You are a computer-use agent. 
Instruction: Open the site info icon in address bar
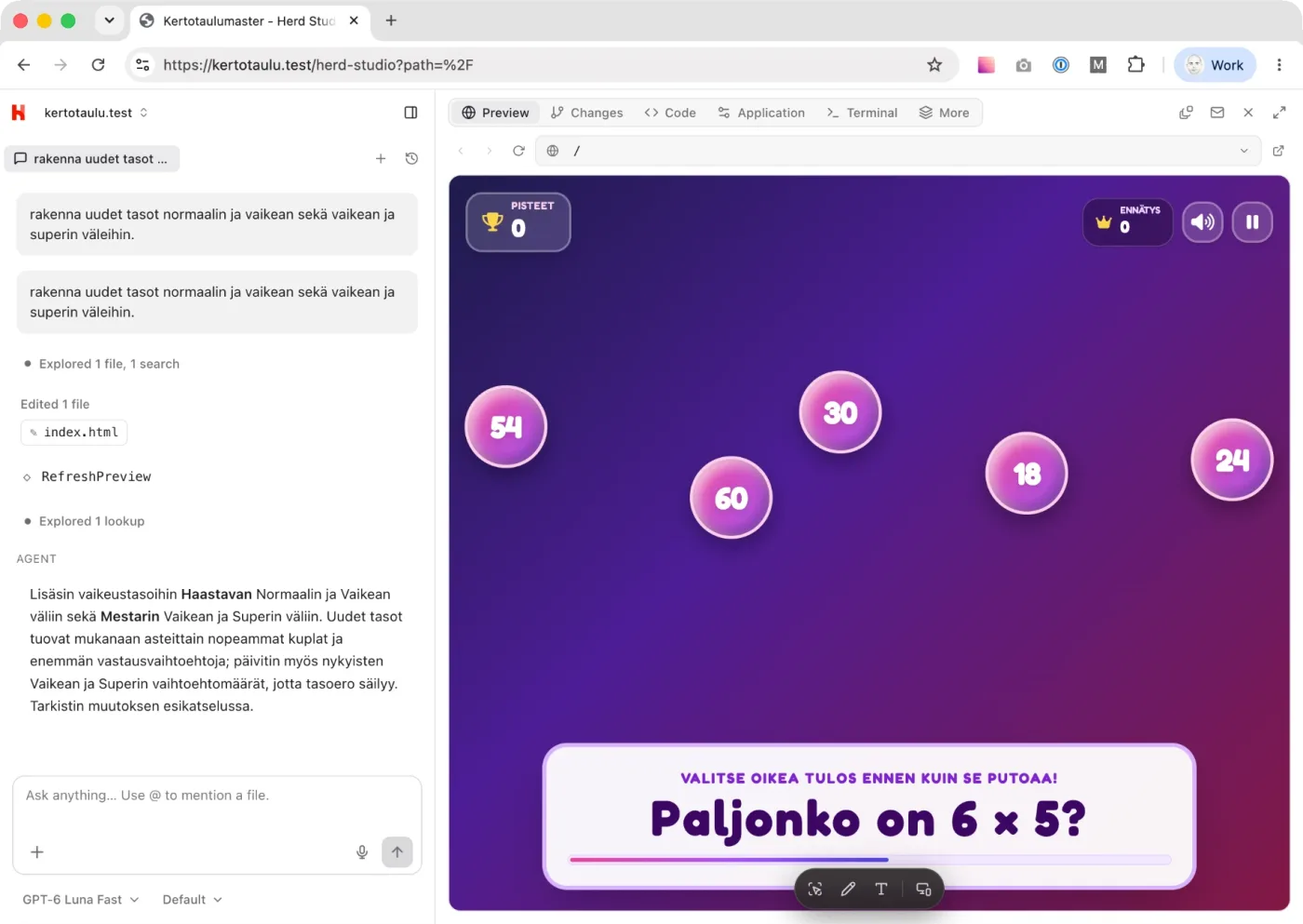142,65
